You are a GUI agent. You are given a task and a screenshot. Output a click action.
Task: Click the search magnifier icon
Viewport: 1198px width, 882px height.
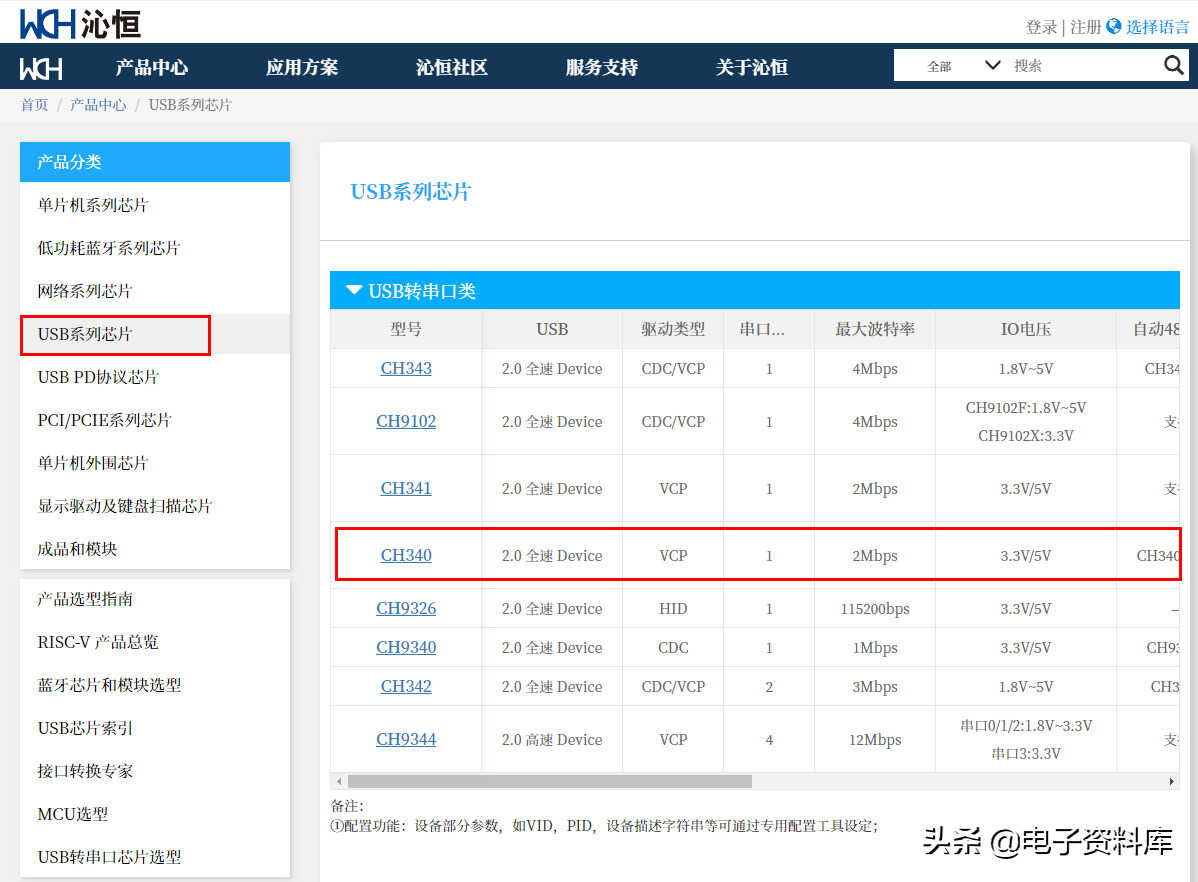click(1173, 66)
